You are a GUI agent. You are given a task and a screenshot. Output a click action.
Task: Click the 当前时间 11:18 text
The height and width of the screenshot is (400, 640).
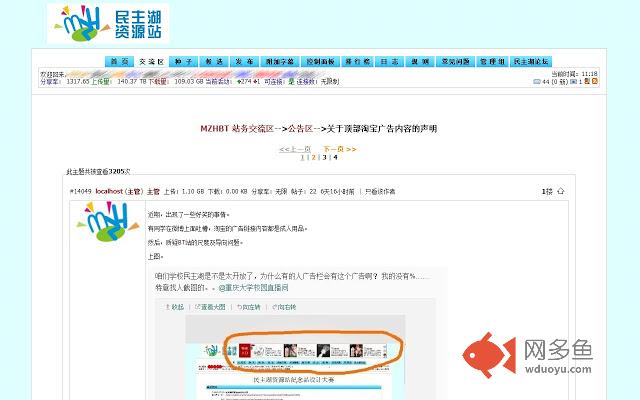coord(574,74)
